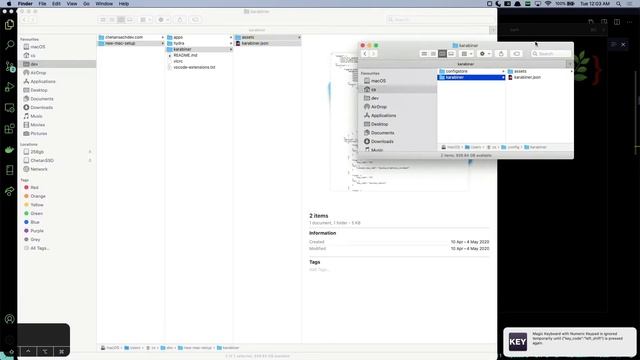Switch front karabiner window to gallery view
Viewport: 640px width, 360px height.
[x=451, y=53]
